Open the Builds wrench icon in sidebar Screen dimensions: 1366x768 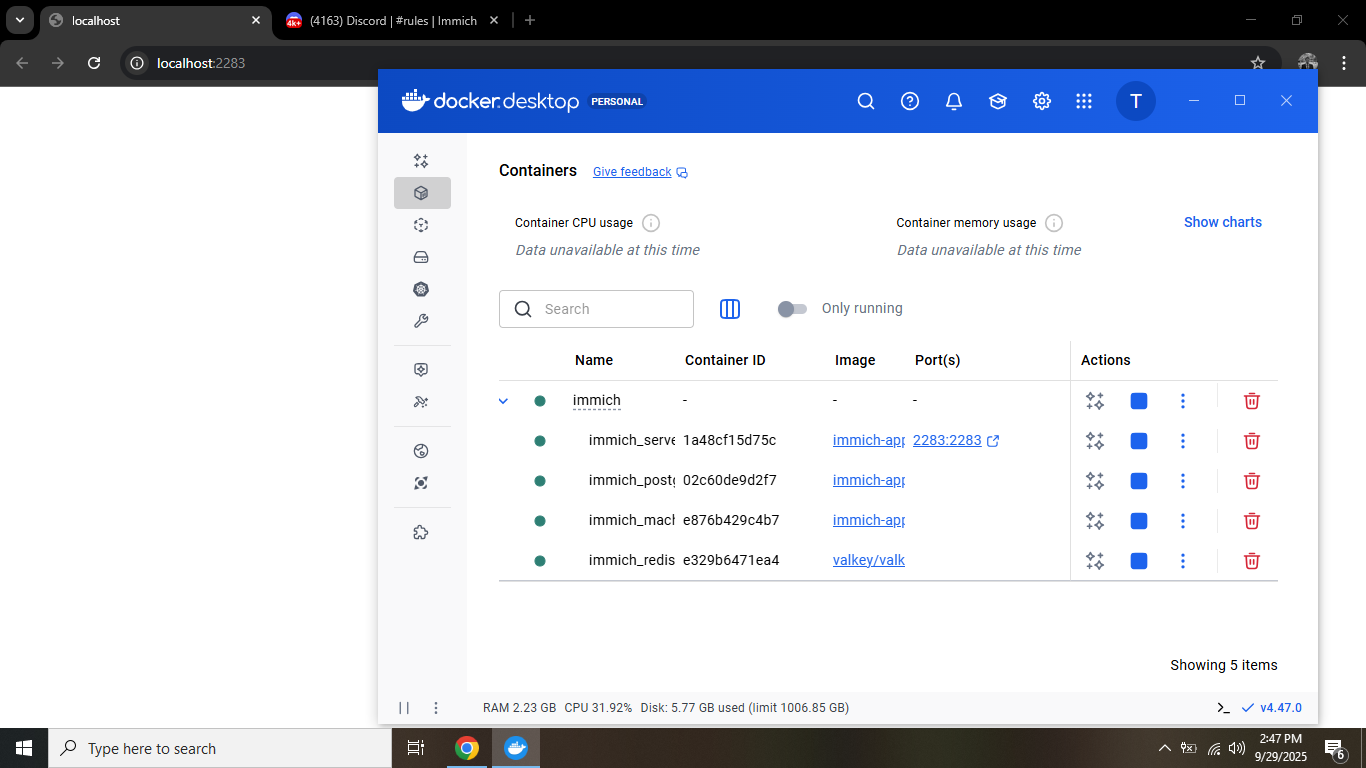[421, 321]
